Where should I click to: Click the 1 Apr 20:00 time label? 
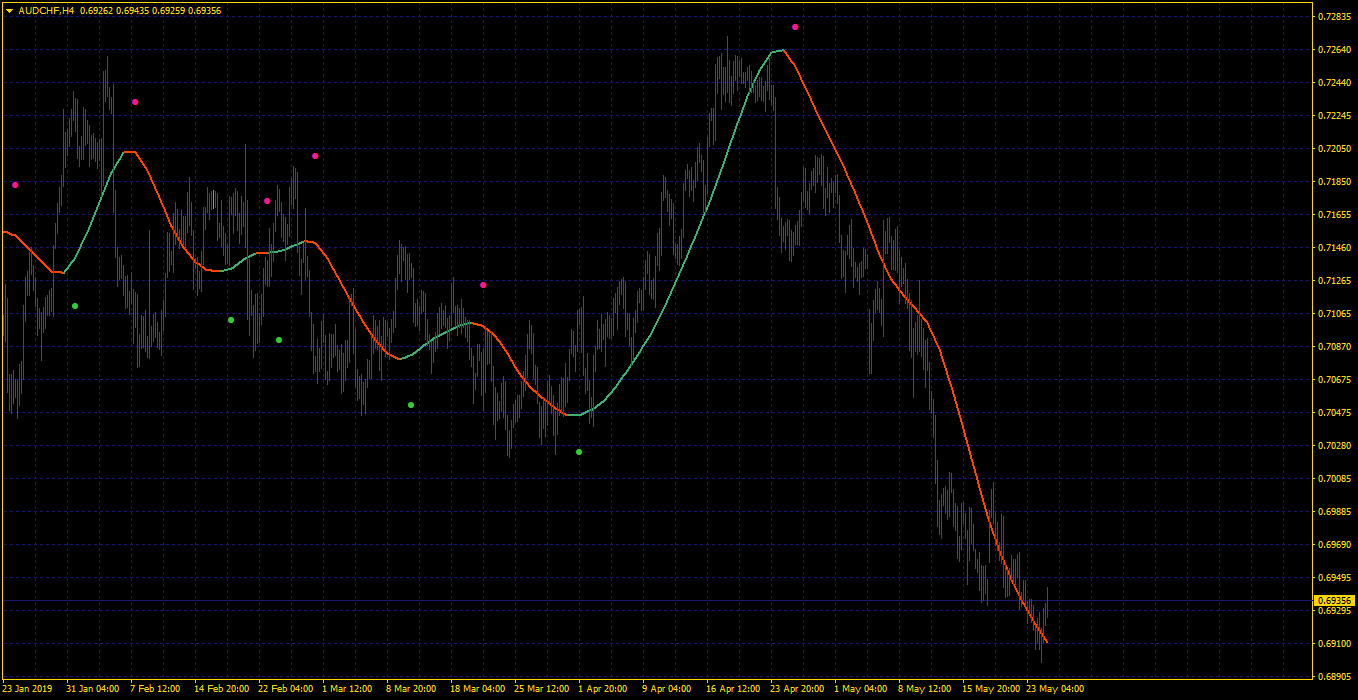tap(603, 689)
